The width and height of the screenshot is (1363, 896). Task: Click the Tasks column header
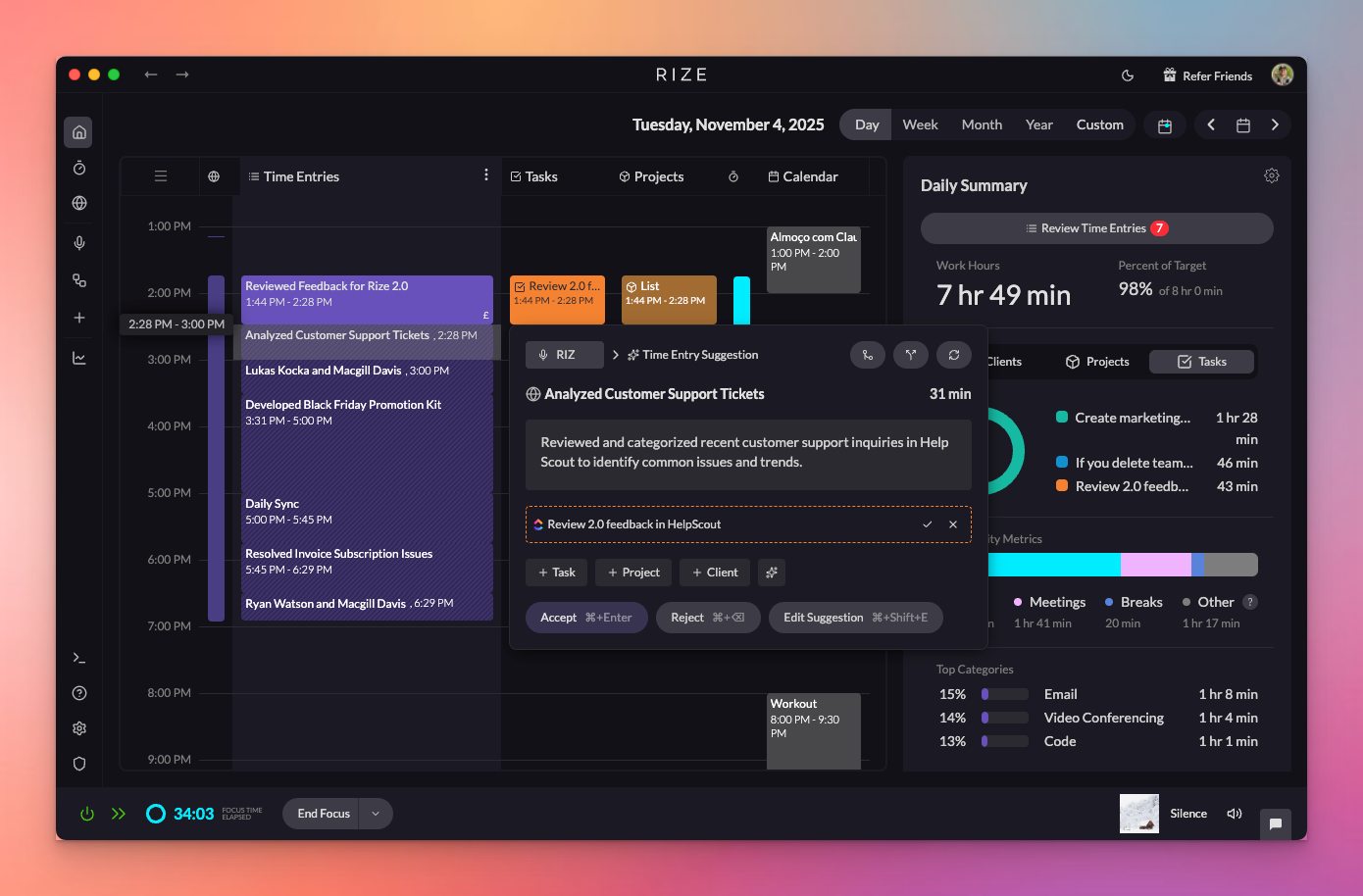pos(534,176)
